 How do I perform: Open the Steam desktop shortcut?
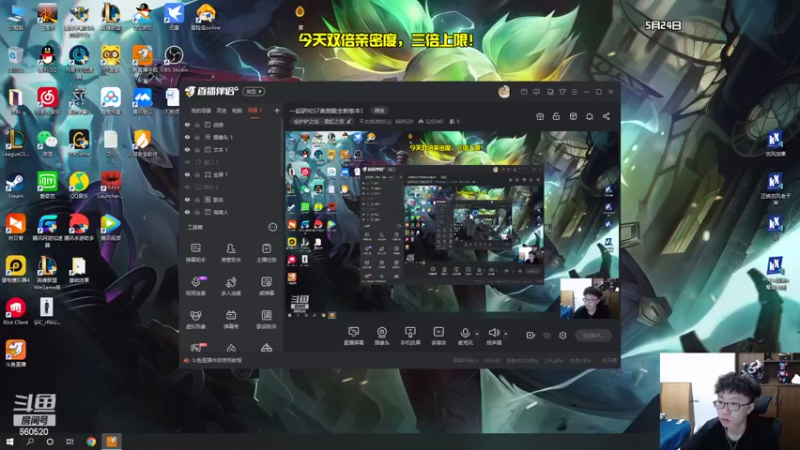15,186
